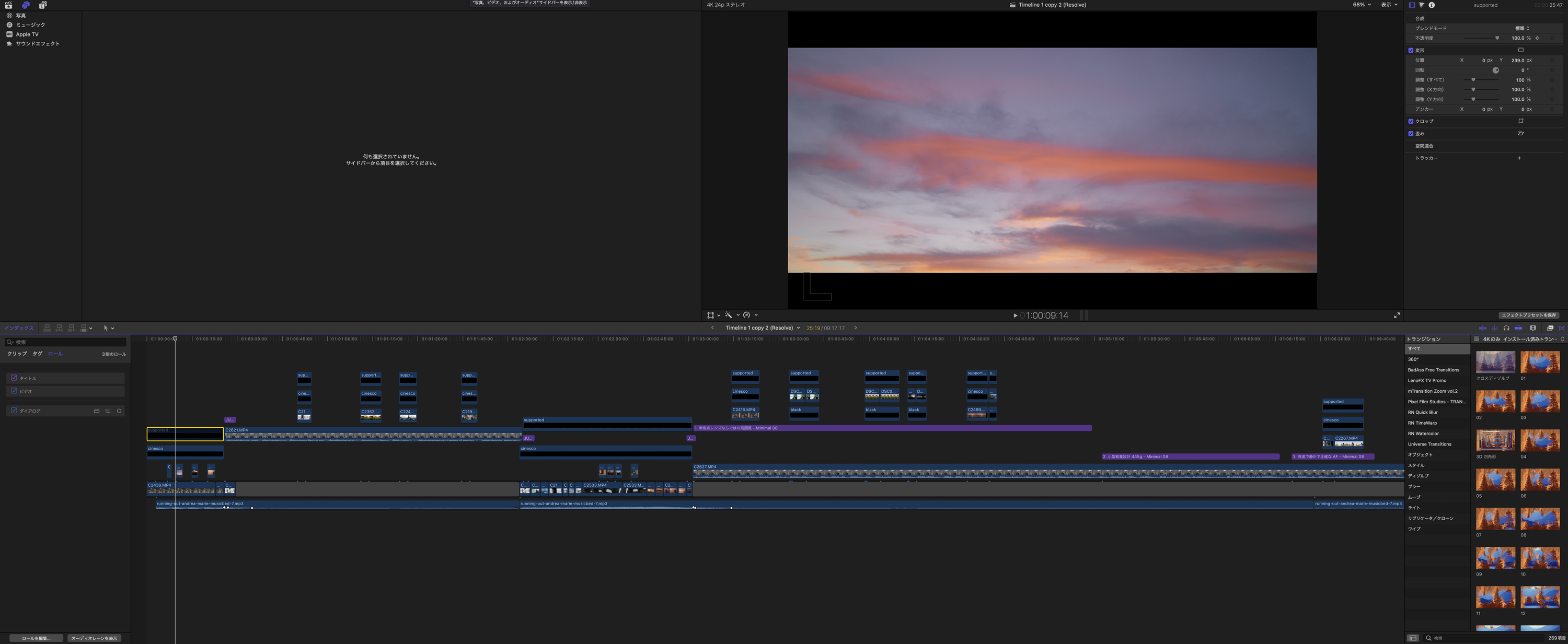The width and height of the screenshot is (1568, 644).
Task: Uncheck the 変形 transform checkbox
Action: [1411, 51]
